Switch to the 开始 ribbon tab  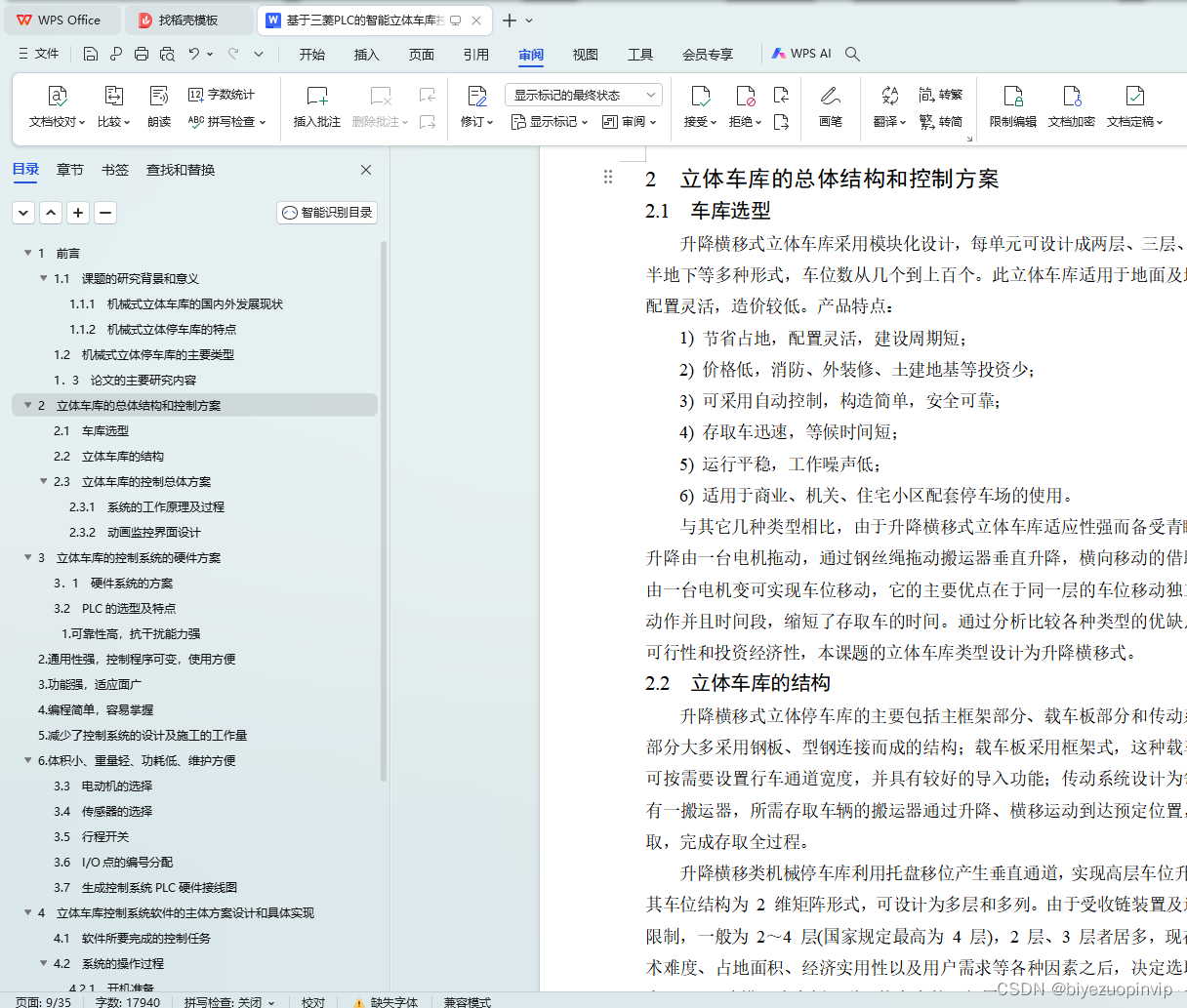click(312, 55)
